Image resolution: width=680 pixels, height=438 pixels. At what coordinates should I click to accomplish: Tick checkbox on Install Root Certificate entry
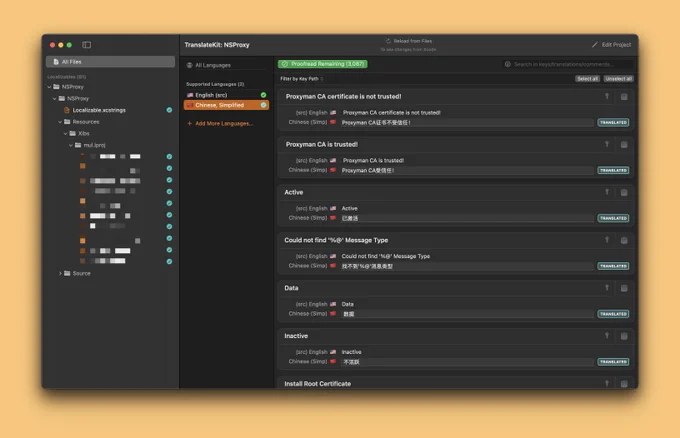[x=624, y=384]
